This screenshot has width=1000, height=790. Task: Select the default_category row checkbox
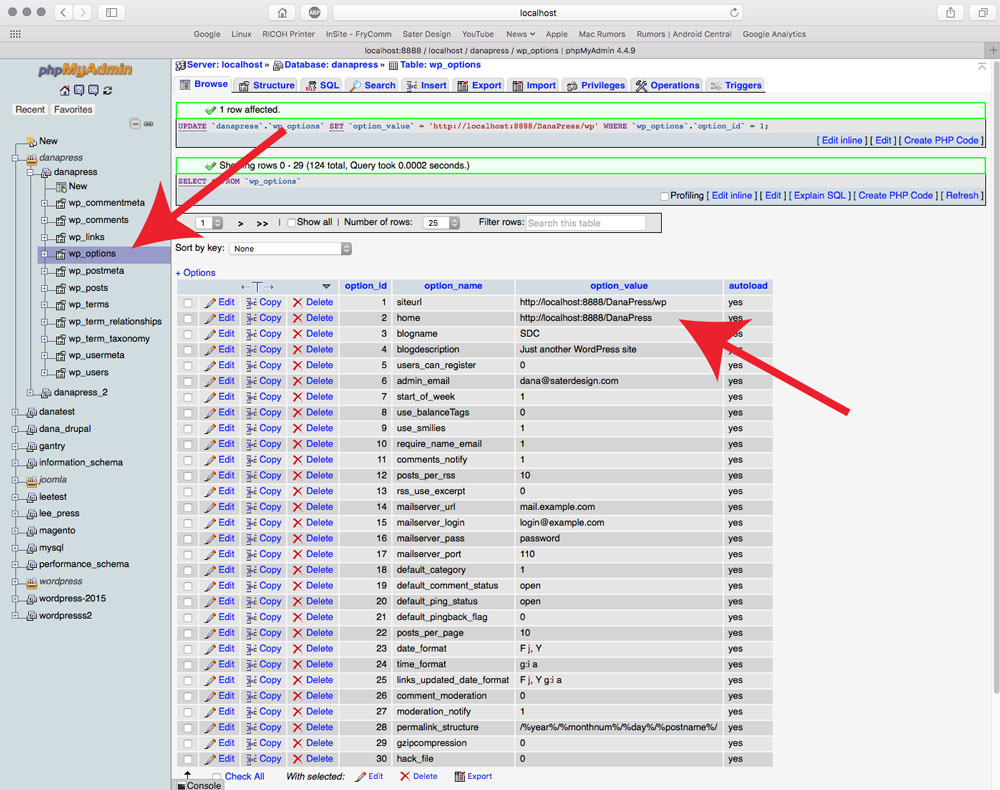(188, 570)
